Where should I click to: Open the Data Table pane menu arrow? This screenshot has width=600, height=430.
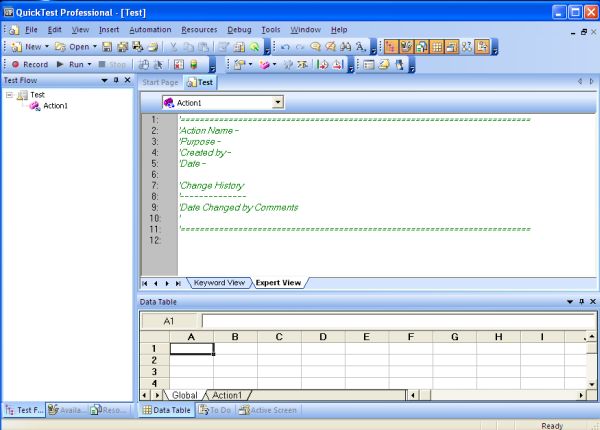[570, 302]
